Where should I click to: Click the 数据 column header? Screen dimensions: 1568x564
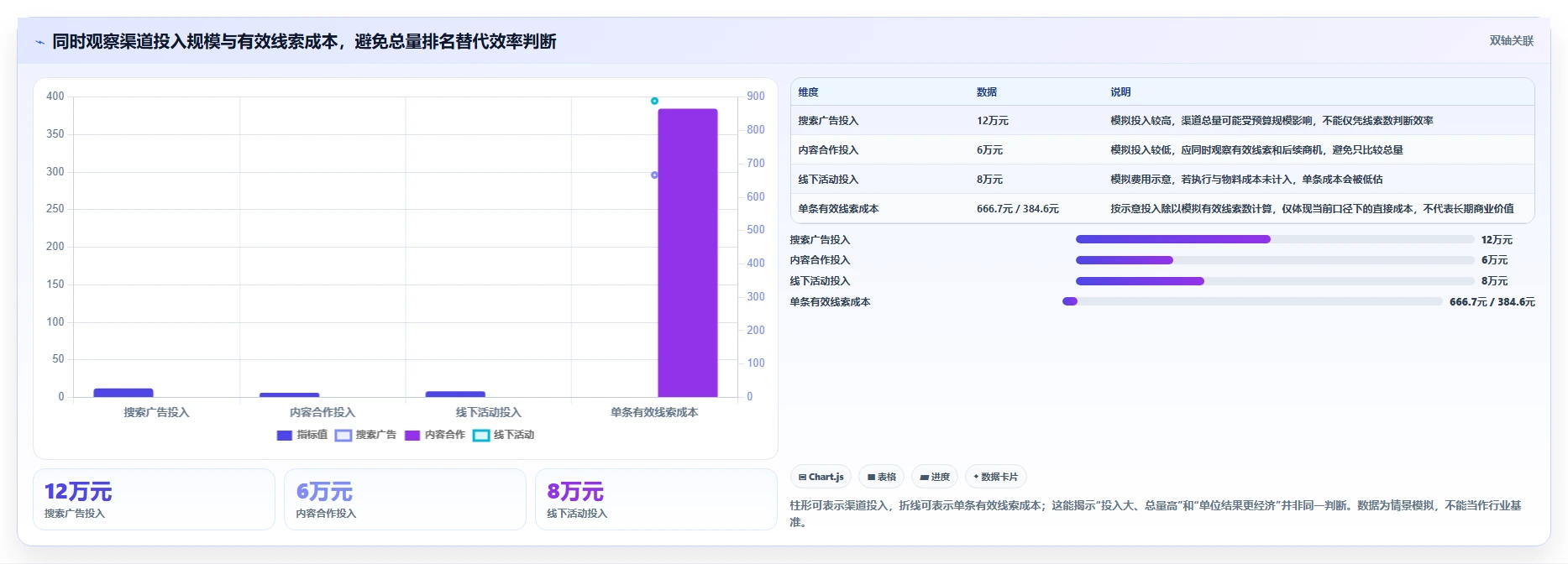[987, 92]
